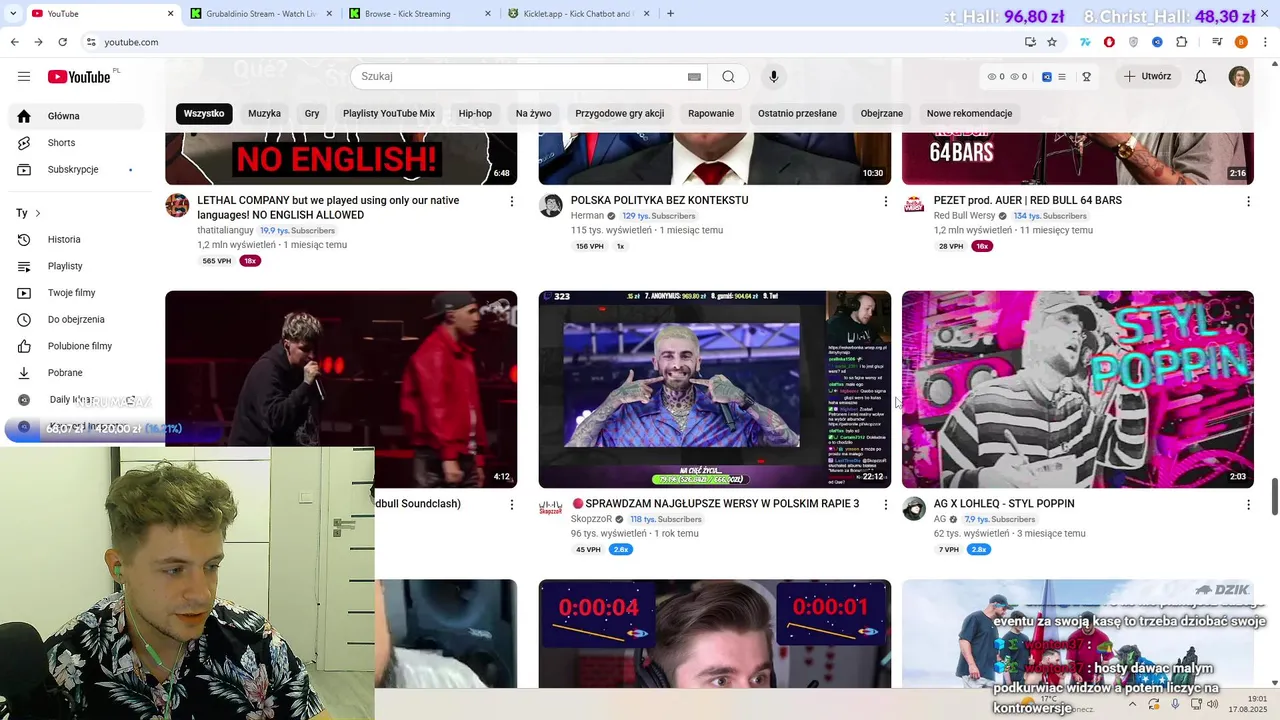Open the Chrome tab search dropdown
Viewport: 1280px width, 720px height.
point(13,13)
